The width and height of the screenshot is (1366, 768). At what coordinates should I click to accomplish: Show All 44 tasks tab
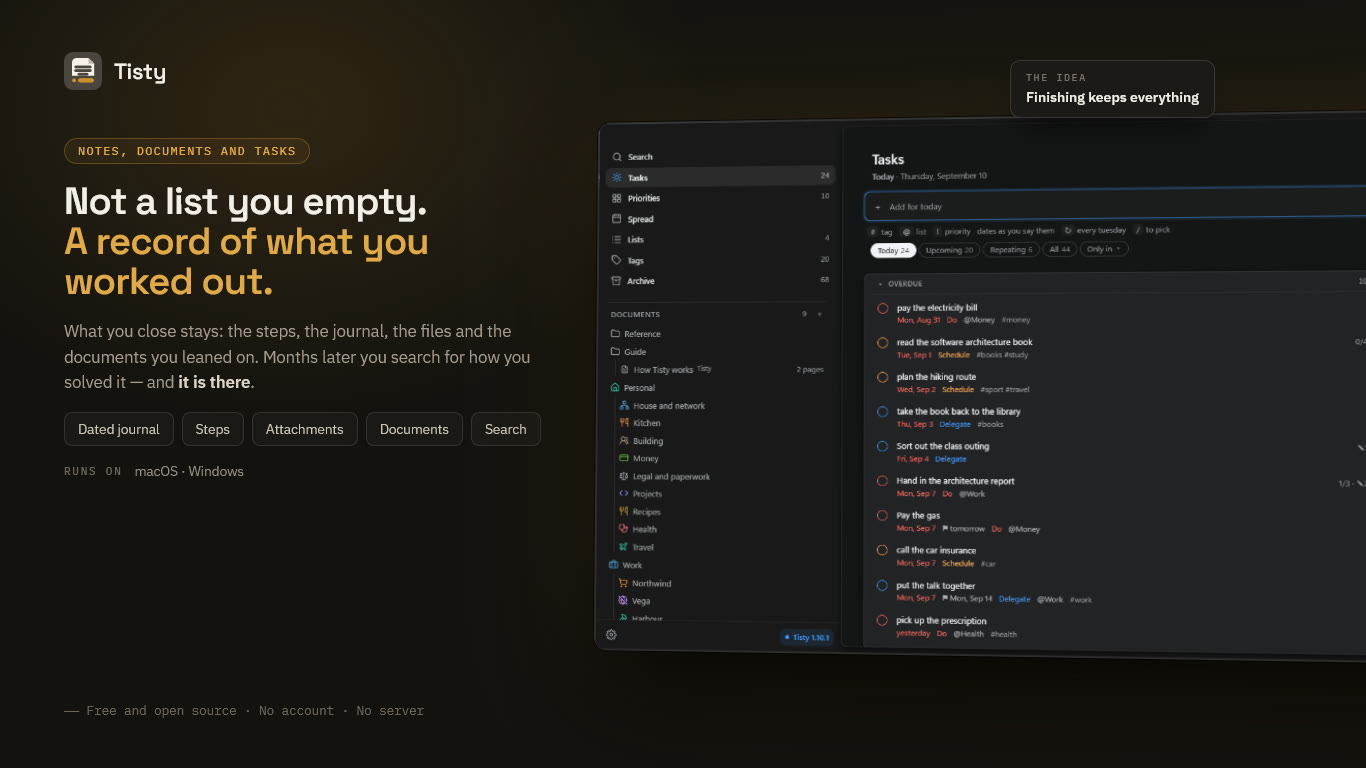(1059, 249)
